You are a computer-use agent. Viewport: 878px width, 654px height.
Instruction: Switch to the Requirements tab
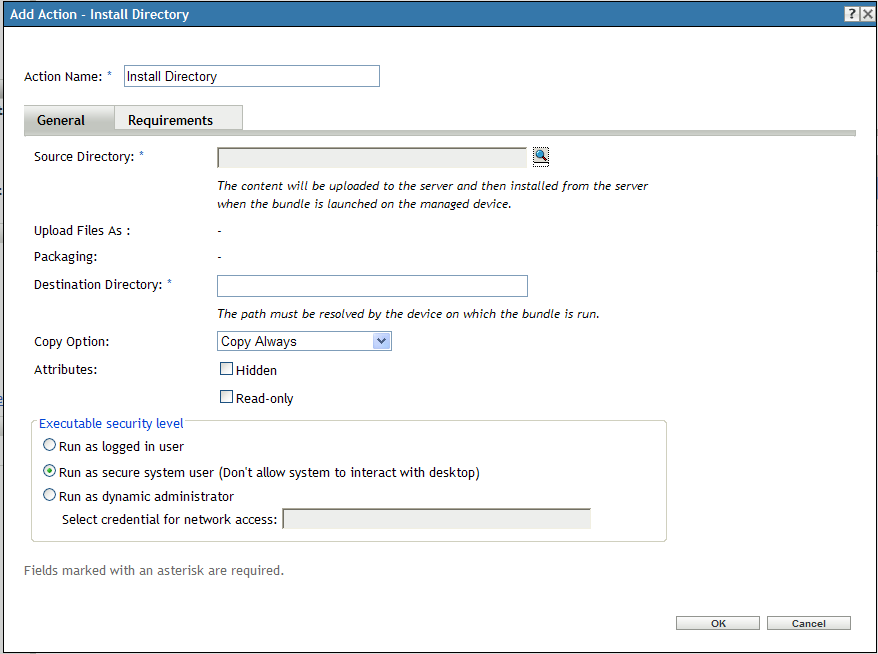coord(178,118)
